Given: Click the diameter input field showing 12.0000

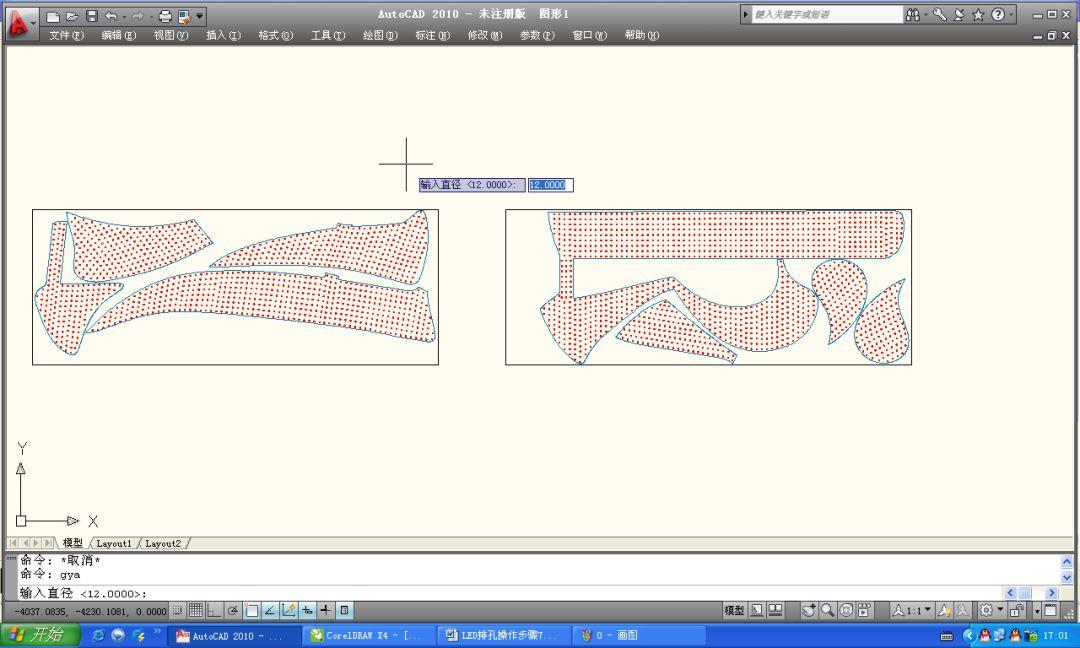Looking at the screenshot, I should [x=549, y=185].
